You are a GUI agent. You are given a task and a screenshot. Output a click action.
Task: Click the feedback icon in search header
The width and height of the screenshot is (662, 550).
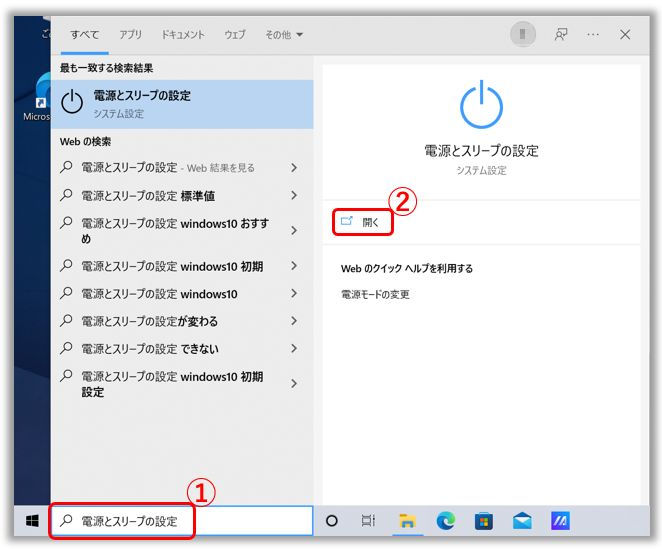coord(561,34)
